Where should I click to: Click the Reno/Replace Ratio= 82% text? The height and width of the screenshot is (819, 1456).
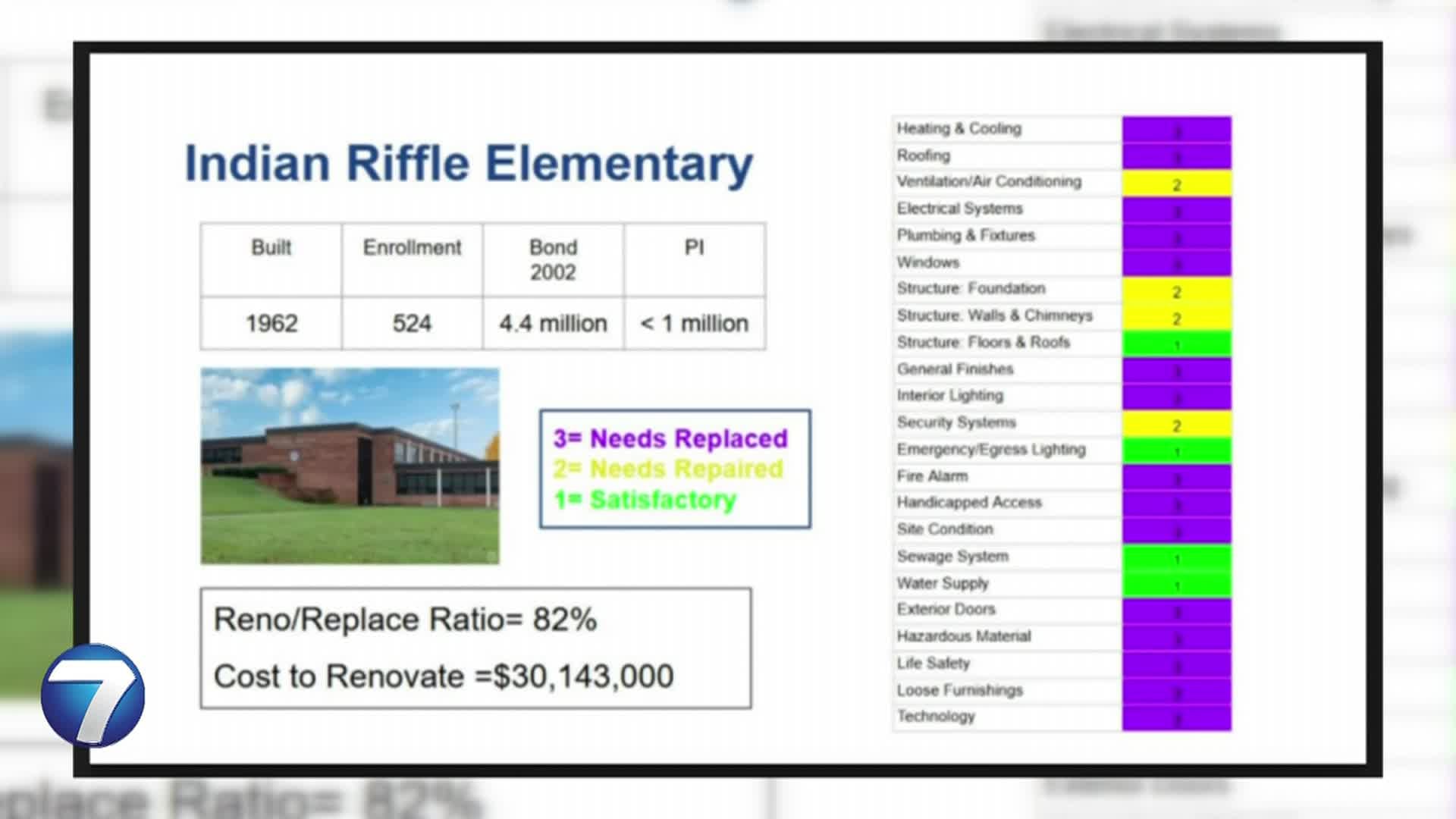click(x=405, y=620)
